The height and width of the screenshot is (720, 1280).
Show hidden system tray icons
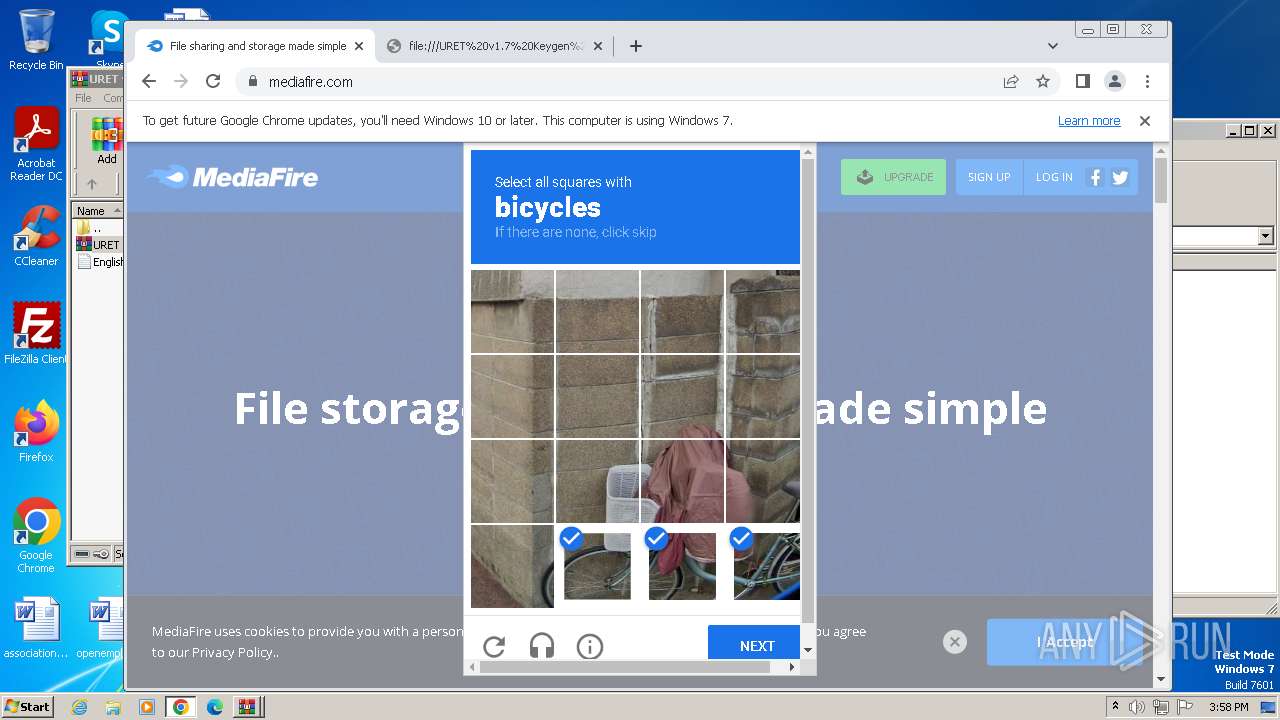[x=1115, y=707]
